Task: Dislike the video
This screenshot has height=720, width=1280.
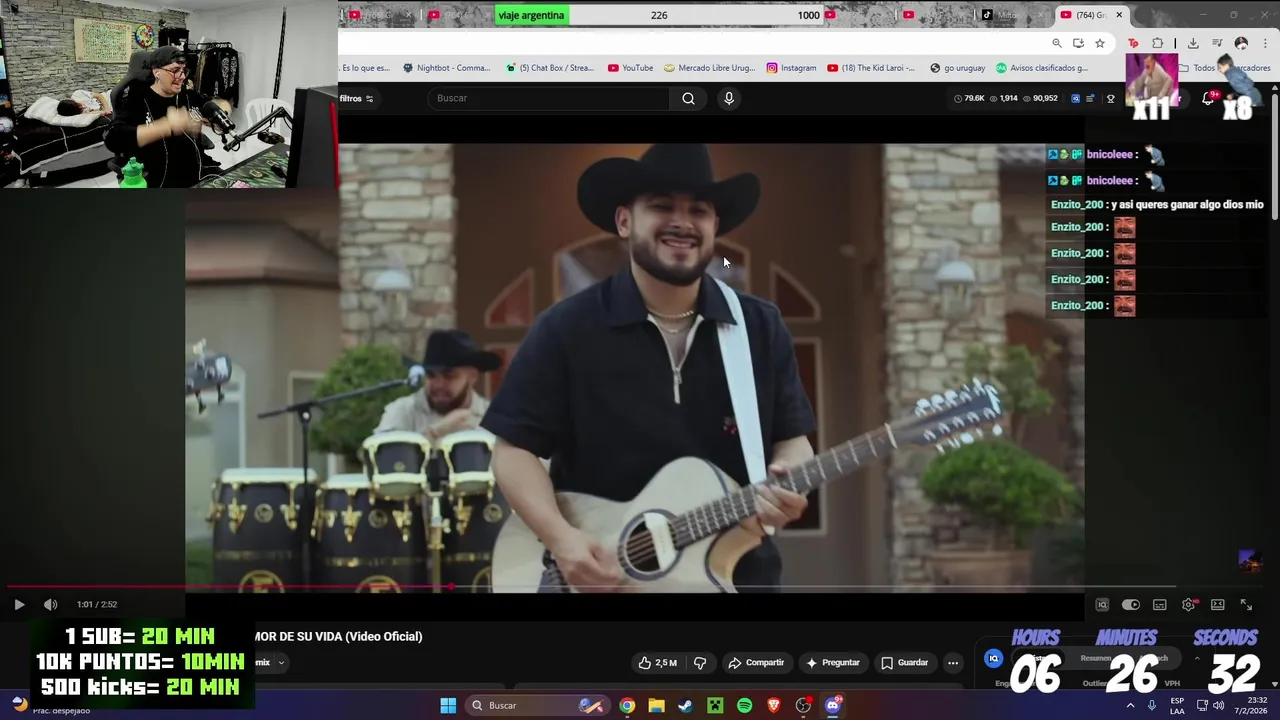Action: pyautogui.click(x=700, y=662)
